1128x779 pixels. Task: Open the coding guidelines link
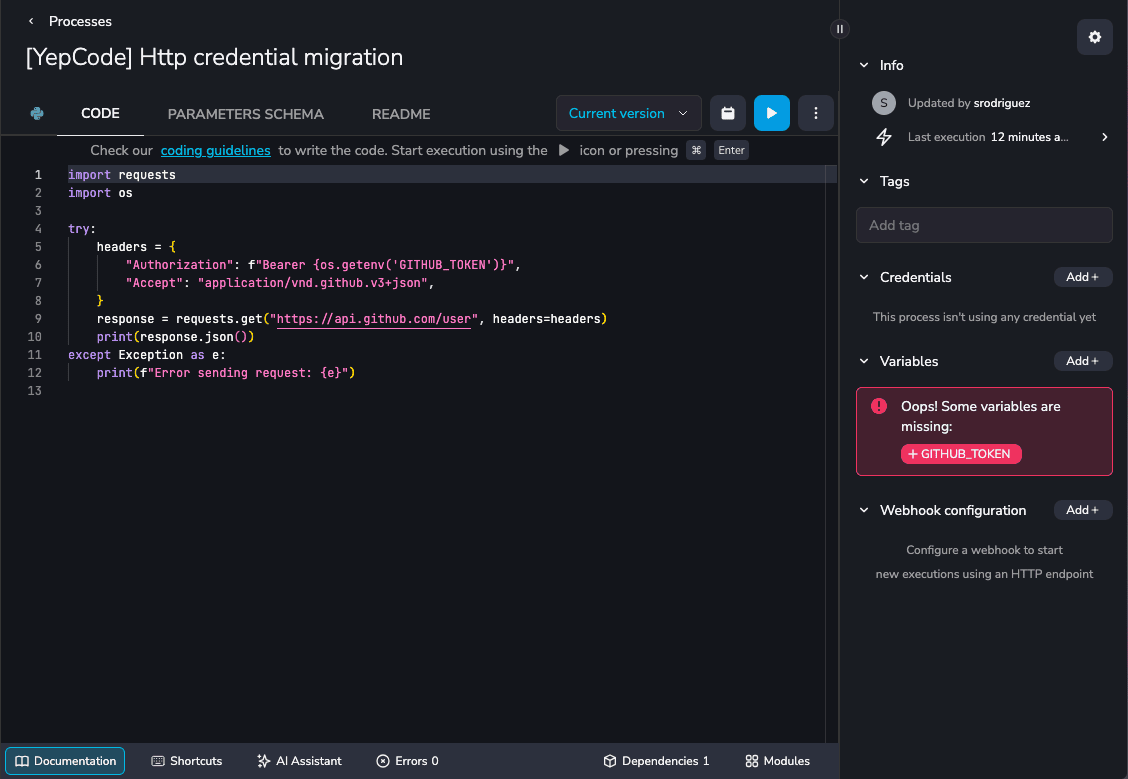tap(215, 150)
